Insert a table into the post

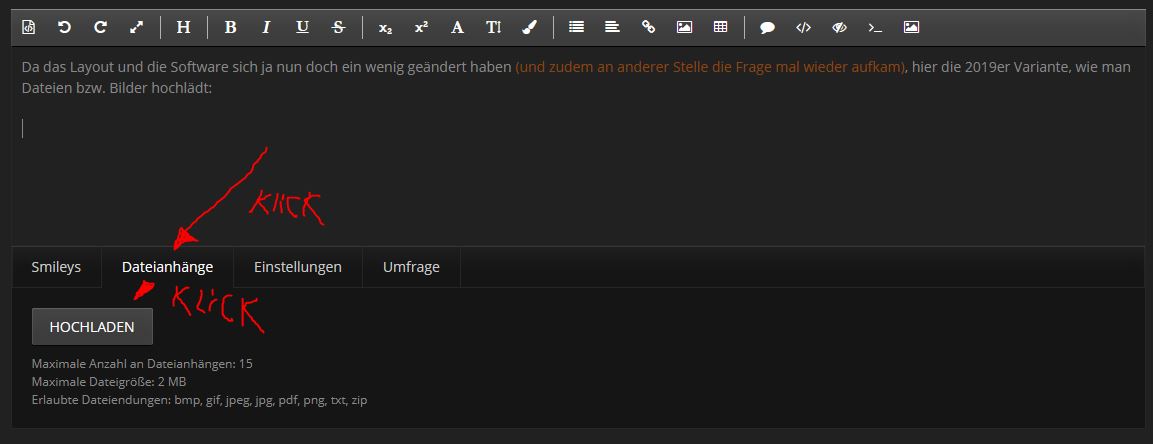tap(720, 28)
